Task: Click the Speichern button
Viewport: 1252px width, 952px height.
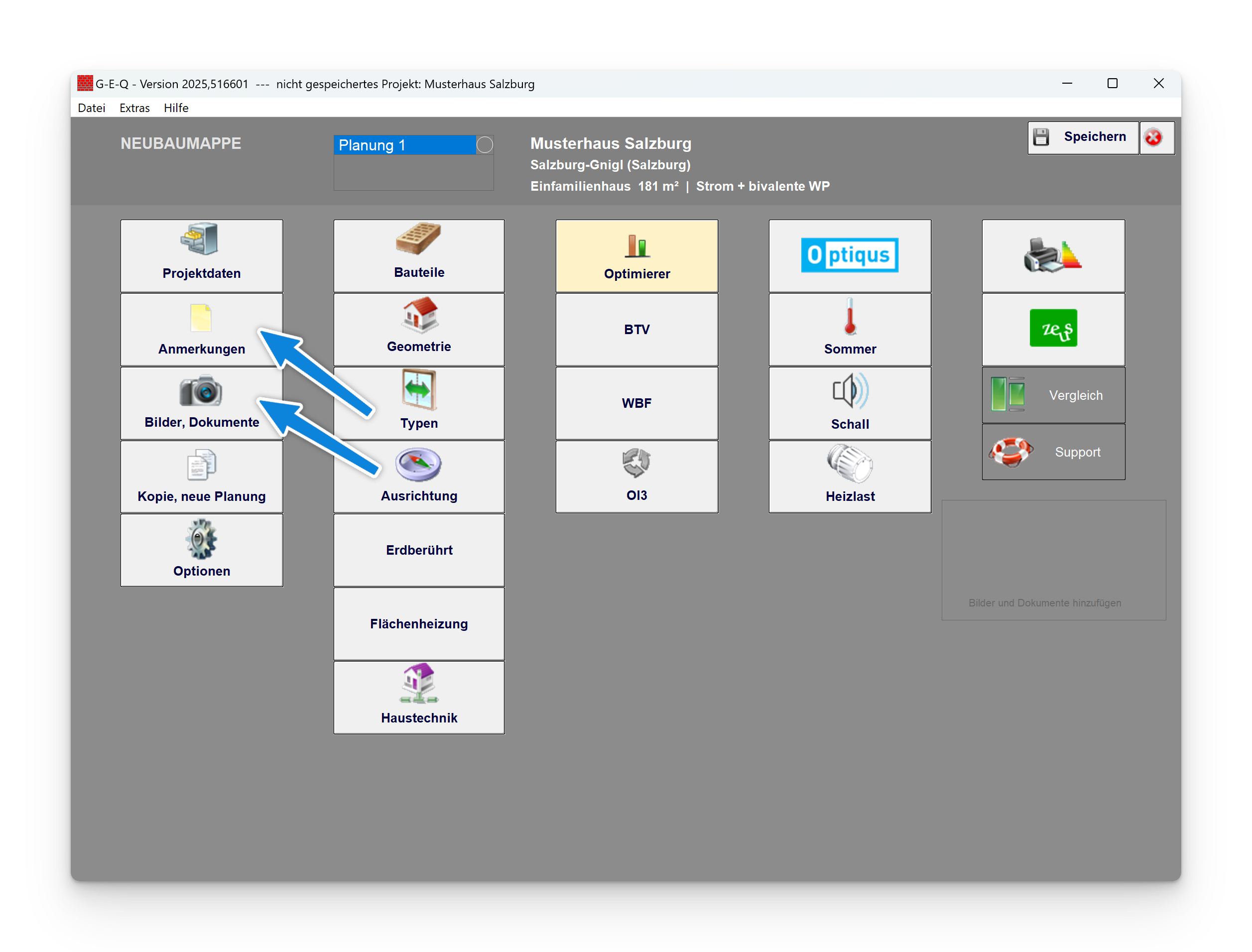Action: (1083, 137)
